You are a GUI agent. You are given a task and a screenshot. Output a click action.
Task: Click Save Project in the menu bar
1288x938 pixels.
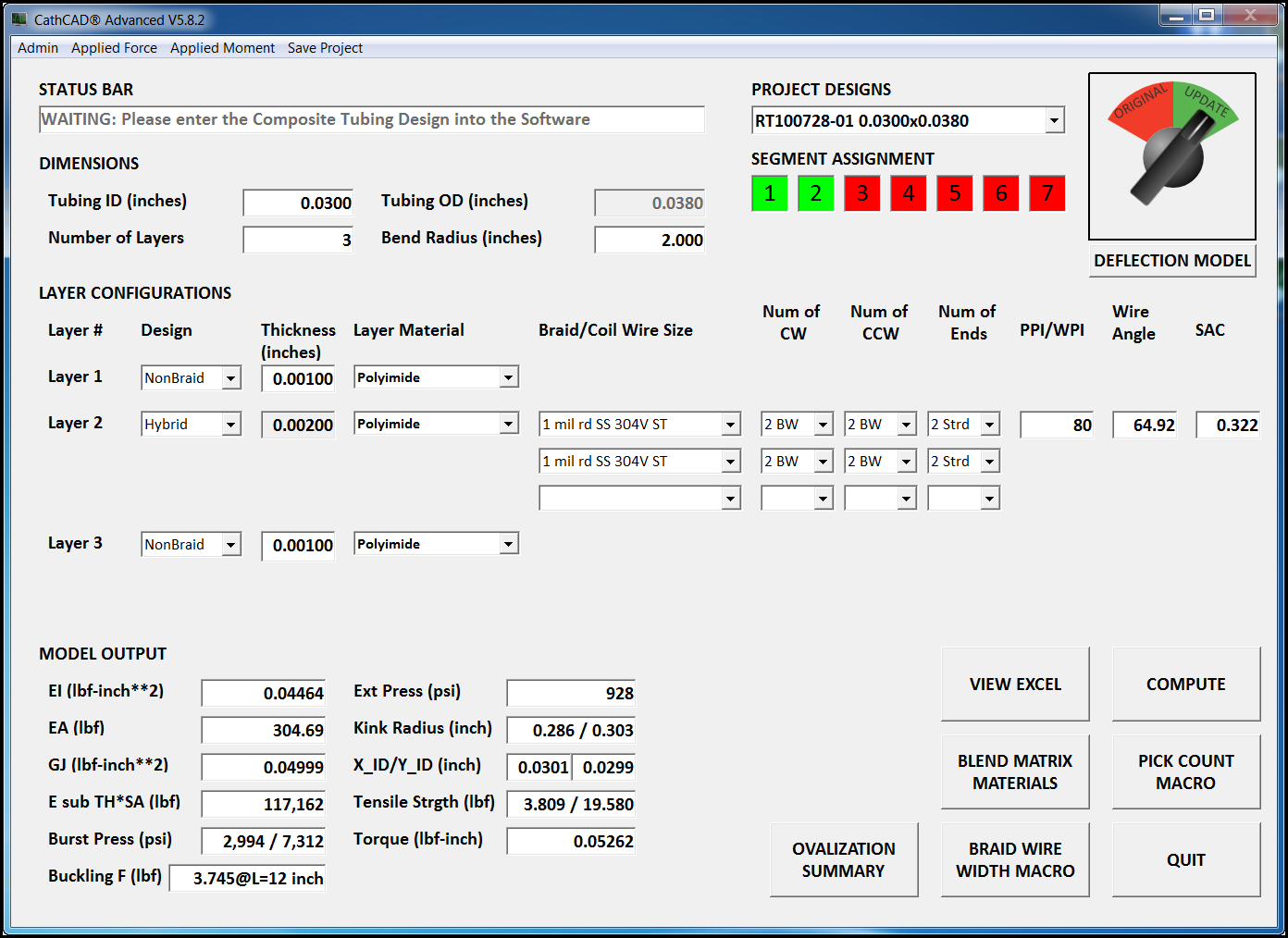(x=325, y=47)
